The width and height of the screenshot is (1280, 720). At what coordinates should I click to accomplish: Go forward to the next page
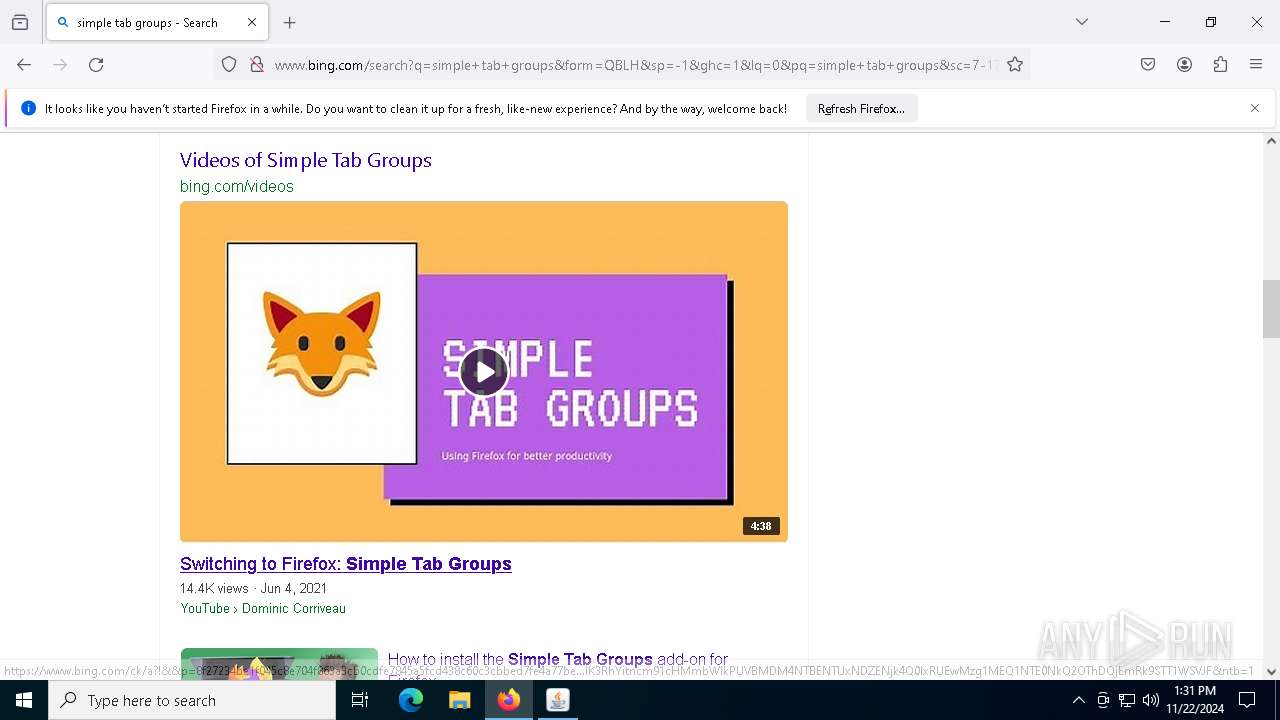pos(60,65)
